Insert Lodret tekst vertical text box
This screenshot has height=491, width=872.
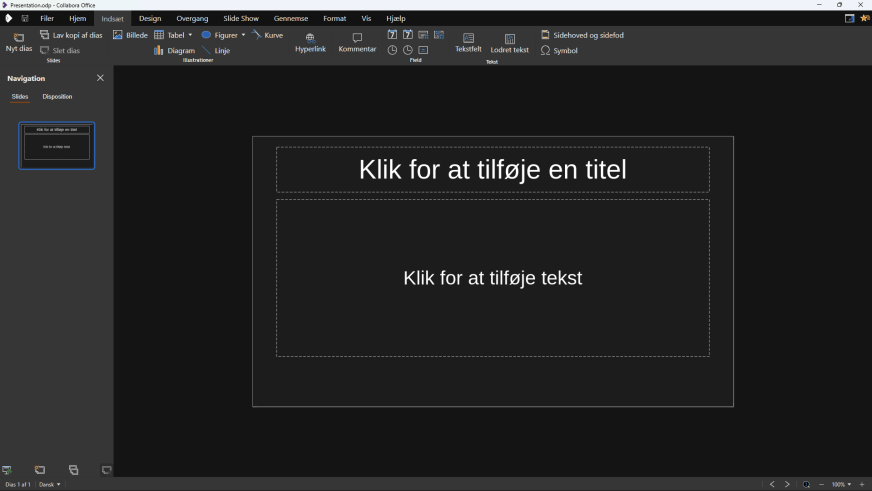509,42
